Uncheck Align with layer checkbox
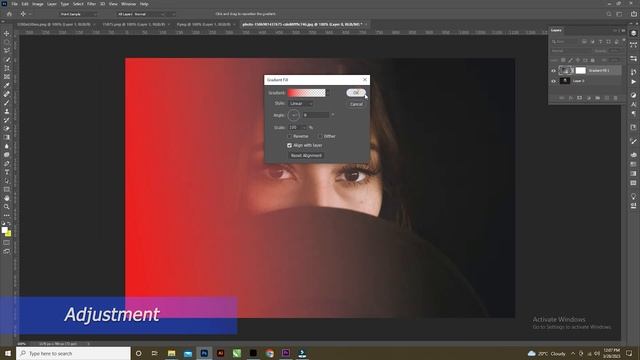This screenshot has width=640, height=360. tap(289, 145)
